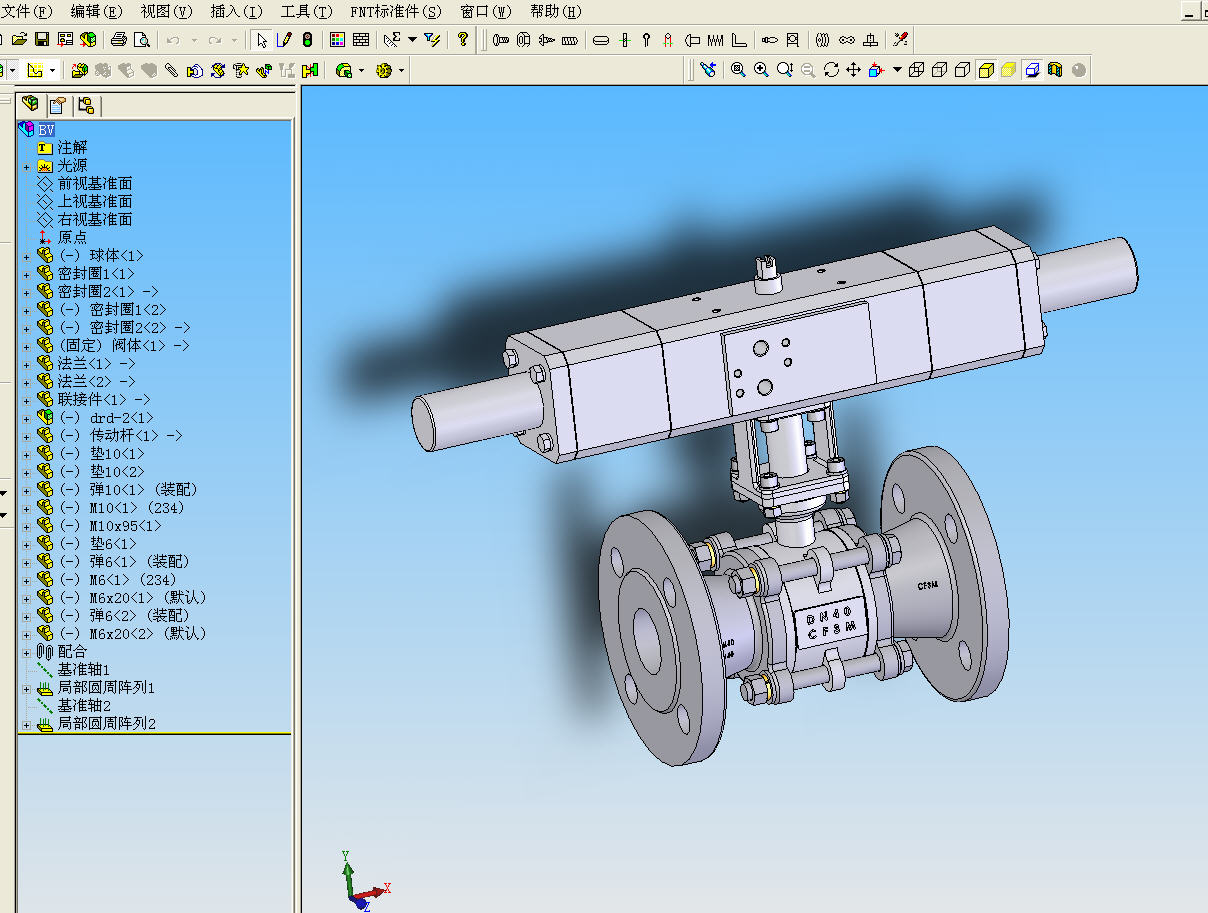
Task: Click the Previous View icon
Action: [708, 70]
